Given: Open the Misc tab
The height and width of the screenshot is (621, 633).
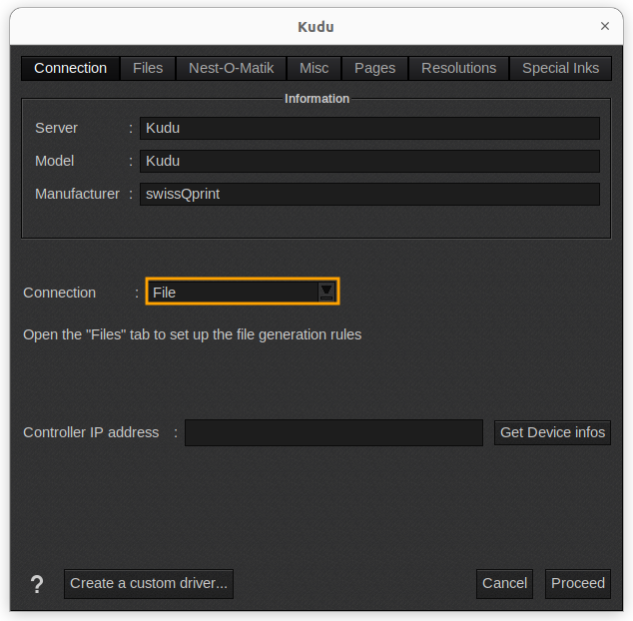Looking at the screenshot, I should (314, 68).
